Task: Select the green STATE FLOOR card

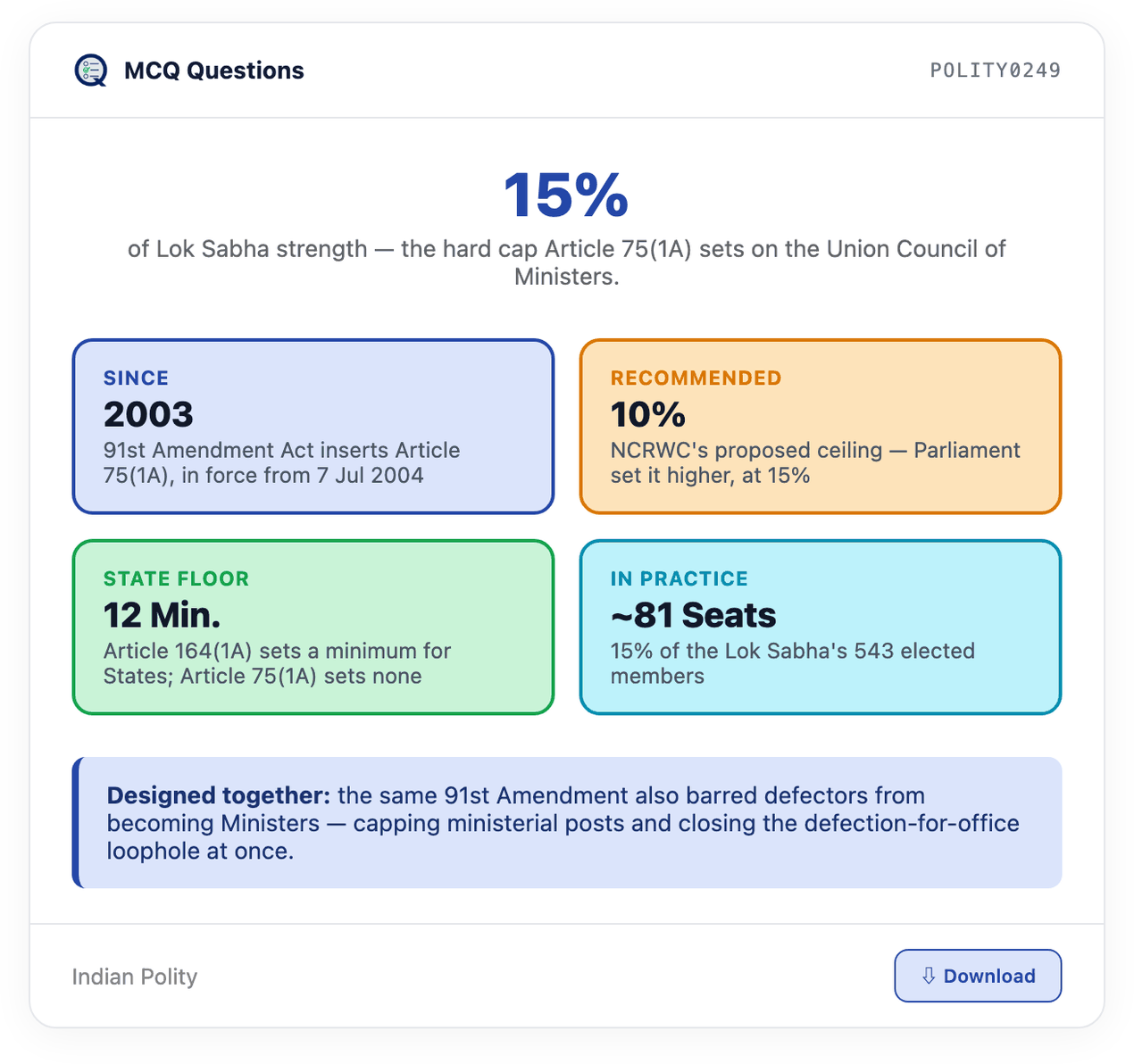Action: [x=313, y=628]
